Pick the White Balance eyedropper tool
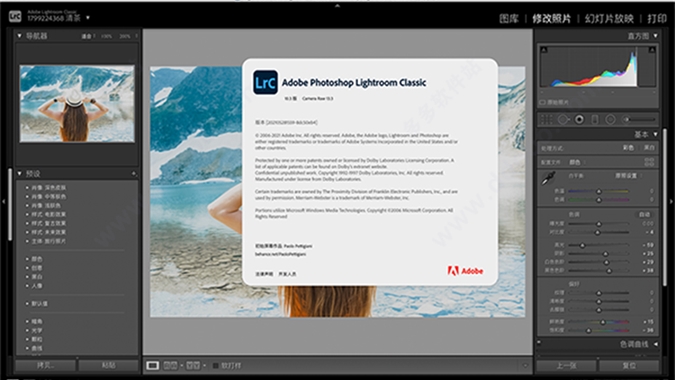The height and width of the screenshot is (380, 675). point(548,178)
